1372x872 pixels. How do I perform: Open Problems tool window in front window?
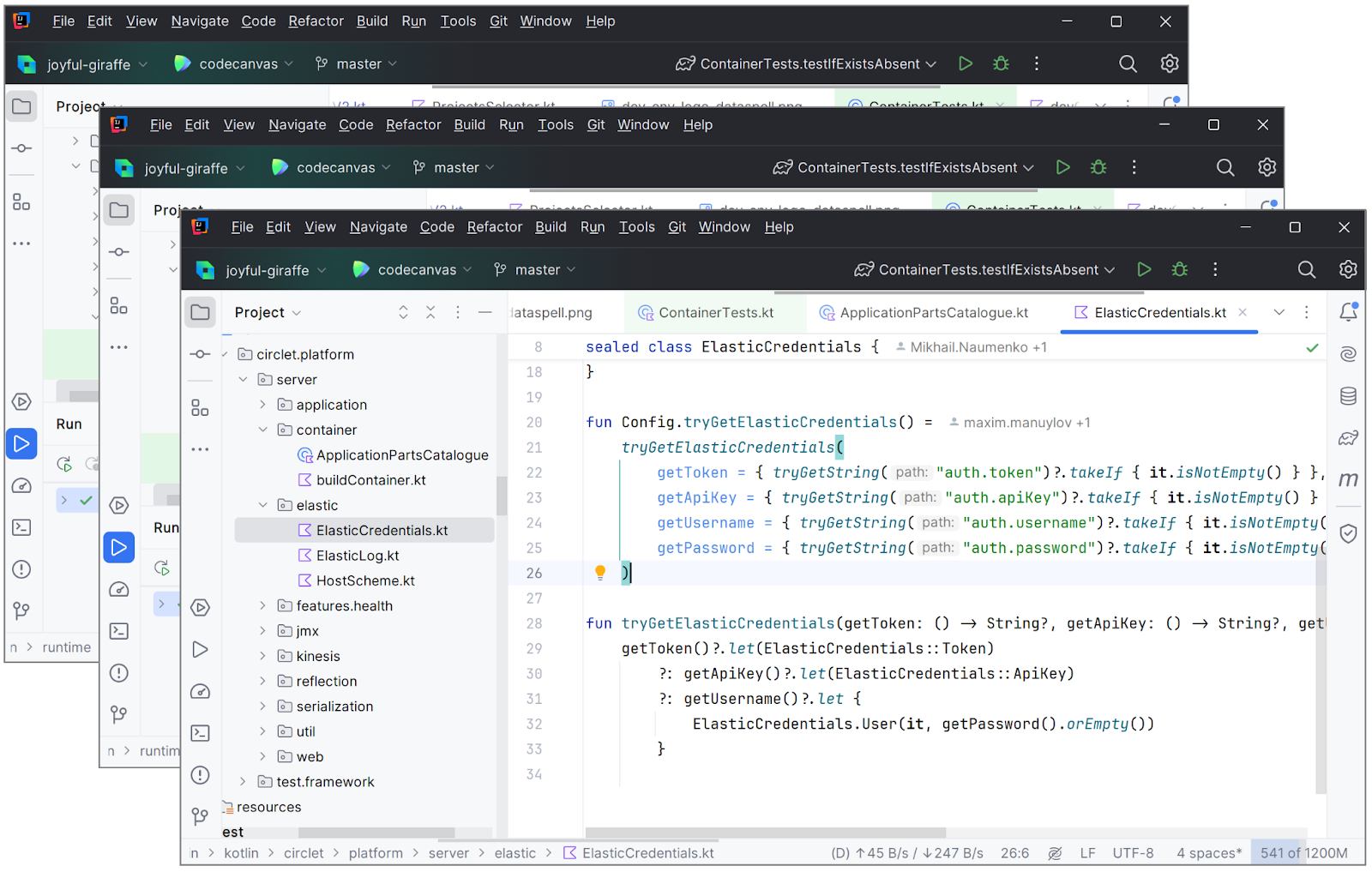[x=200, y=775]
